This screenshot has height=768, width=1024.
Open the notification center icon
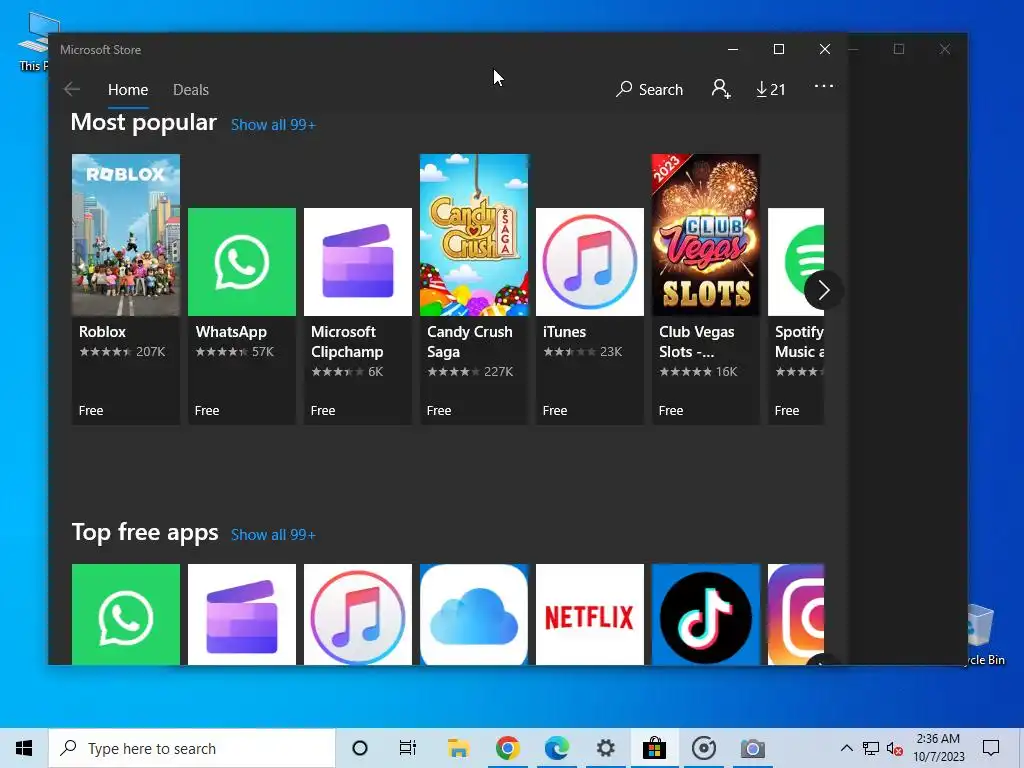pos(991,748)
